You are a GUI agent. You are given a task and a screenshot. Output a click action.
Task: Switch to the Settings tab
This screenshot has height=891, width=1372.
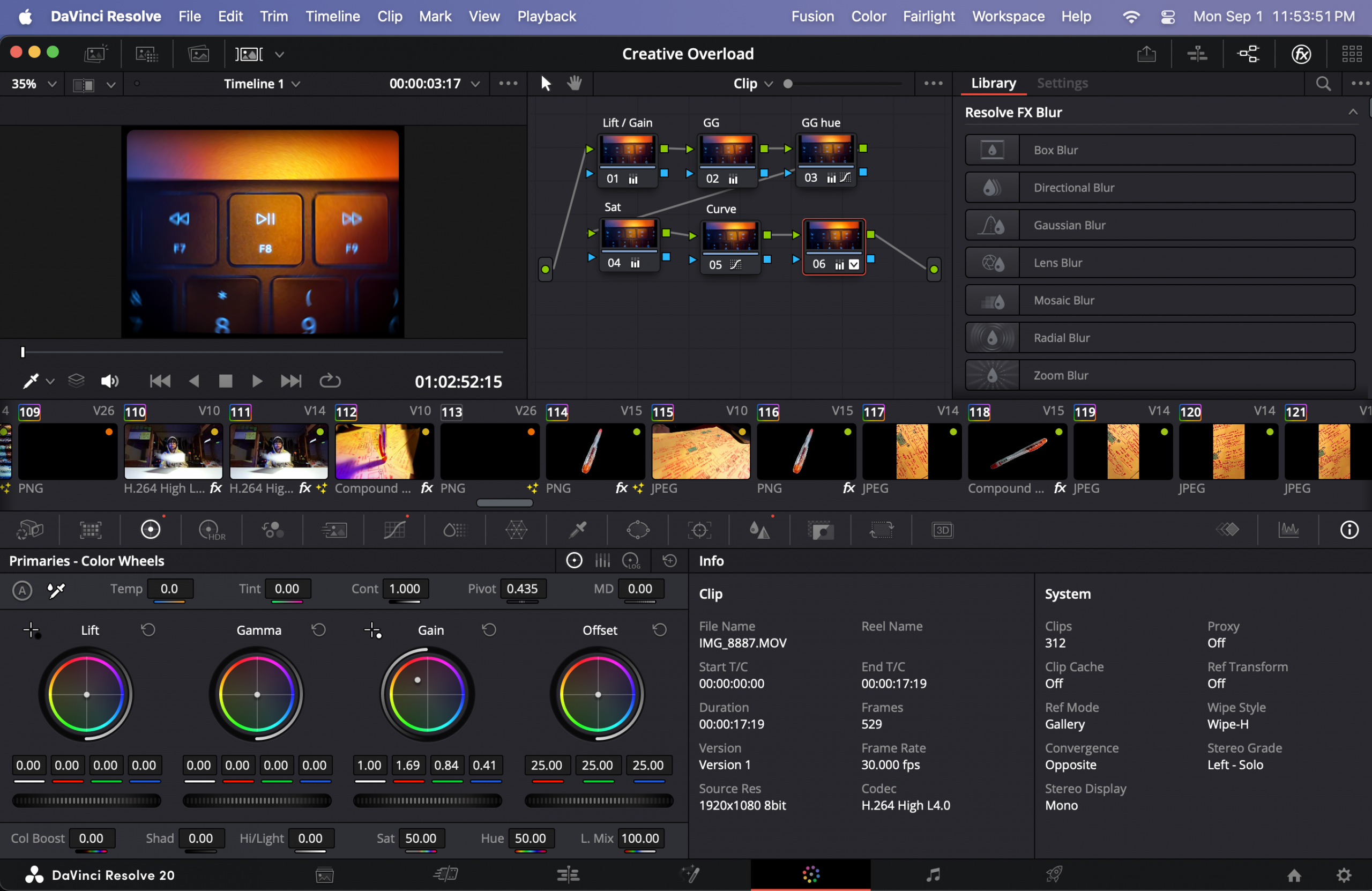point(1062,83)
